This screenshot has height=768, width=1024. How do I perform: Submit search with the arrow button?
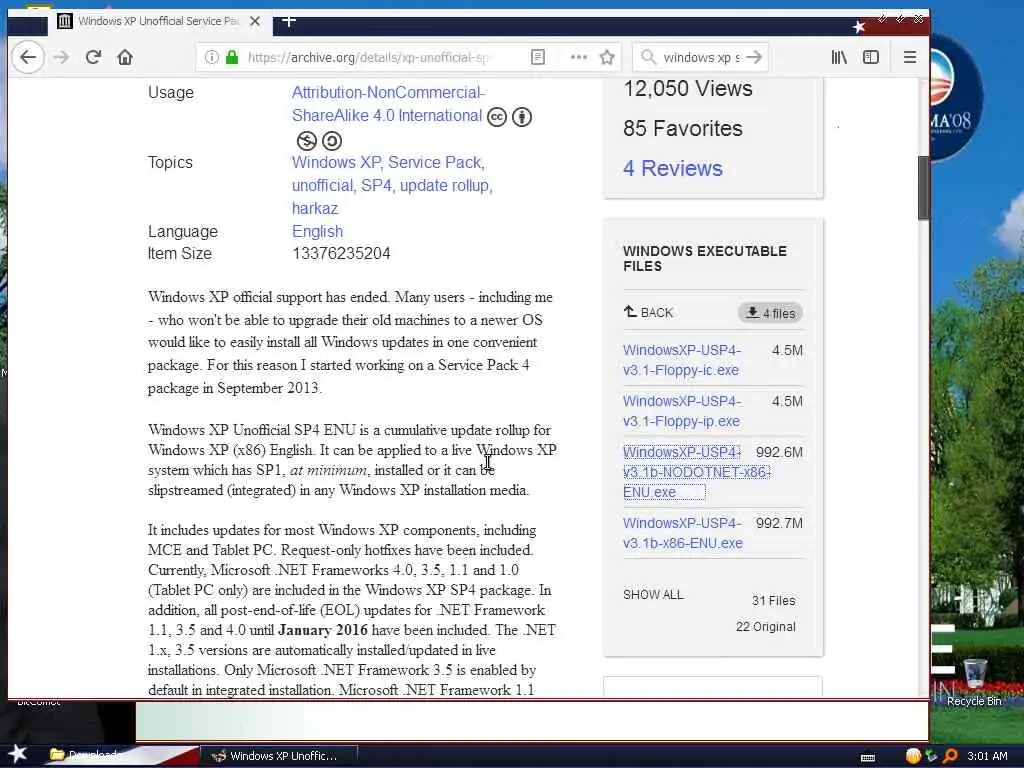click(754, 57)
